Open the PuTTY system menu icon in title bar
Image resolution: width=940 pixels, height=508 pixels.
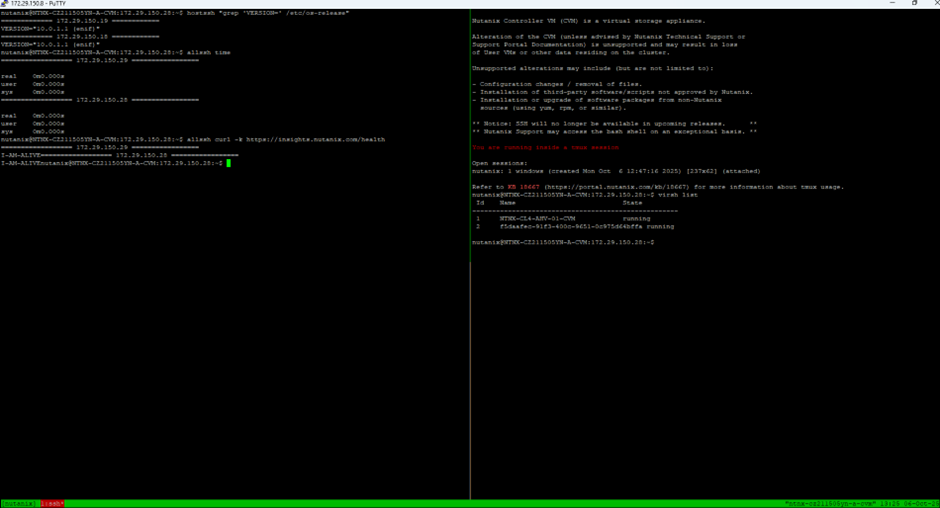click(4, 4)
